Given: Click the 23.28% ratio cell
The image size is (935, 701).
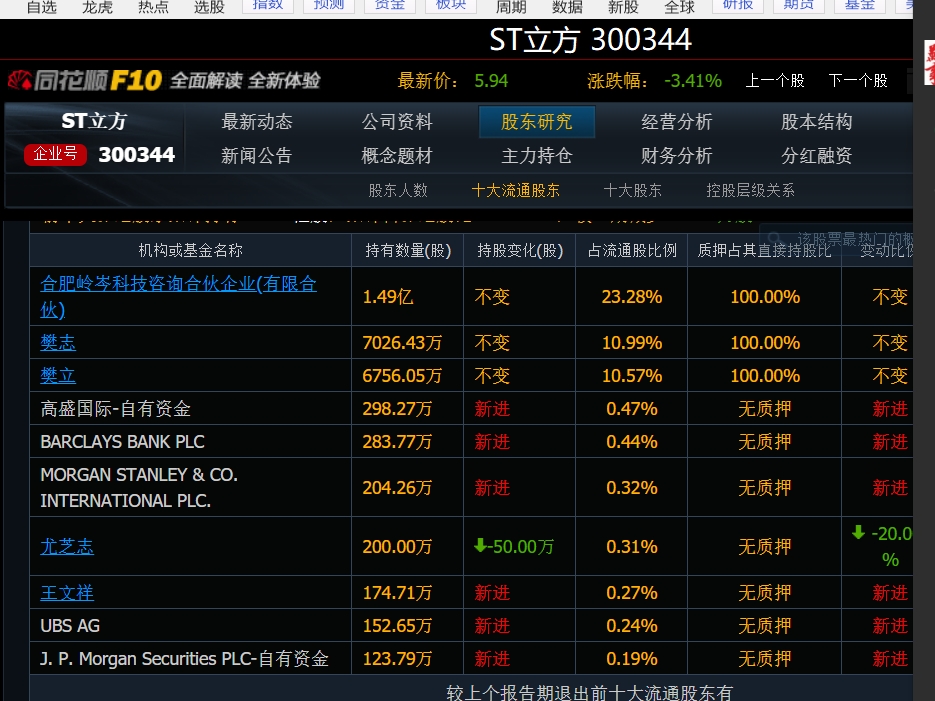Looking at the screenshot, I should pos(631,296).
